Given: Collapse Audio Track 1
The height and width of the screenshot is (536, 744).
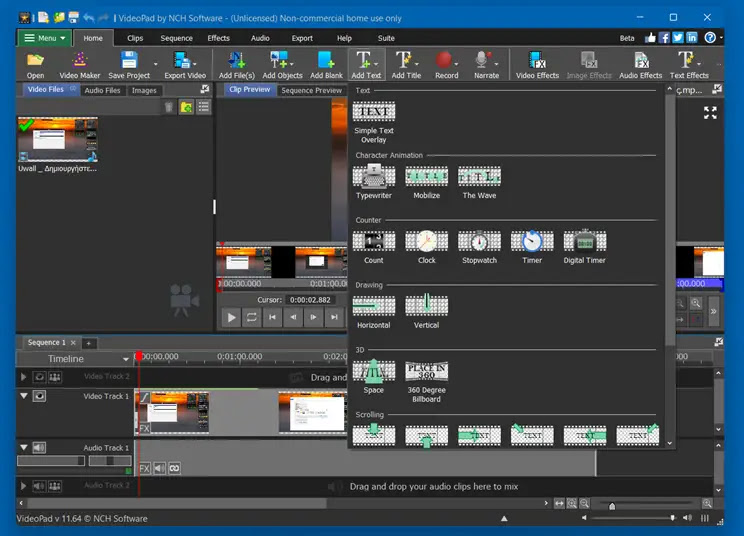Looking at the screenshot, I should coord(23,447).
